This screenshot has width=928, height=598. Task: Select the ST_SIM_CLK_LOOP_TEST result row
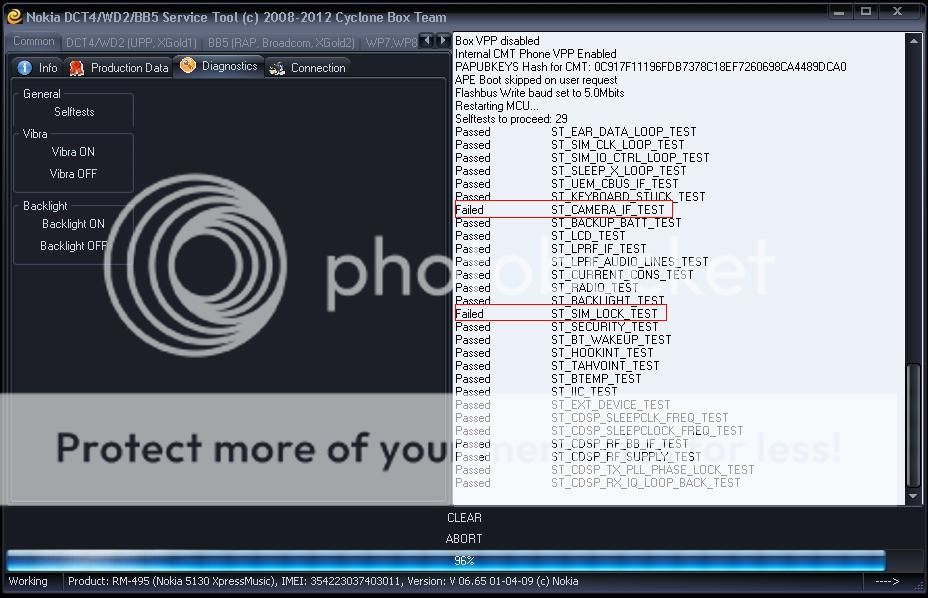tap(569, 145)
